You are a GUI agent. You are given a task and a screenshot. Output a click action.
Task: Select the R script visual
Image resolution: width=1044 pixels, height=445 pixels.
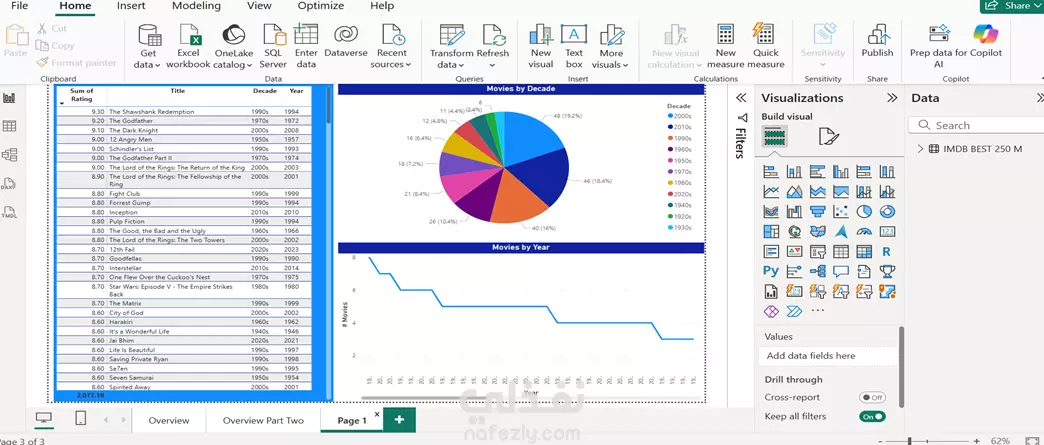pos(887,252)
